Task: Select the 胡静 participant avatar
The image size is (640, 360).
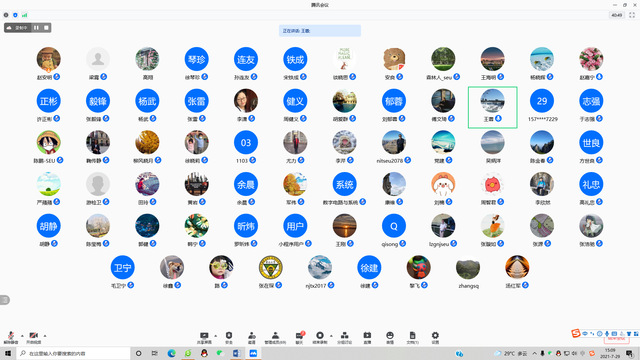Action: pyautogui.click(x=49, y=226)
